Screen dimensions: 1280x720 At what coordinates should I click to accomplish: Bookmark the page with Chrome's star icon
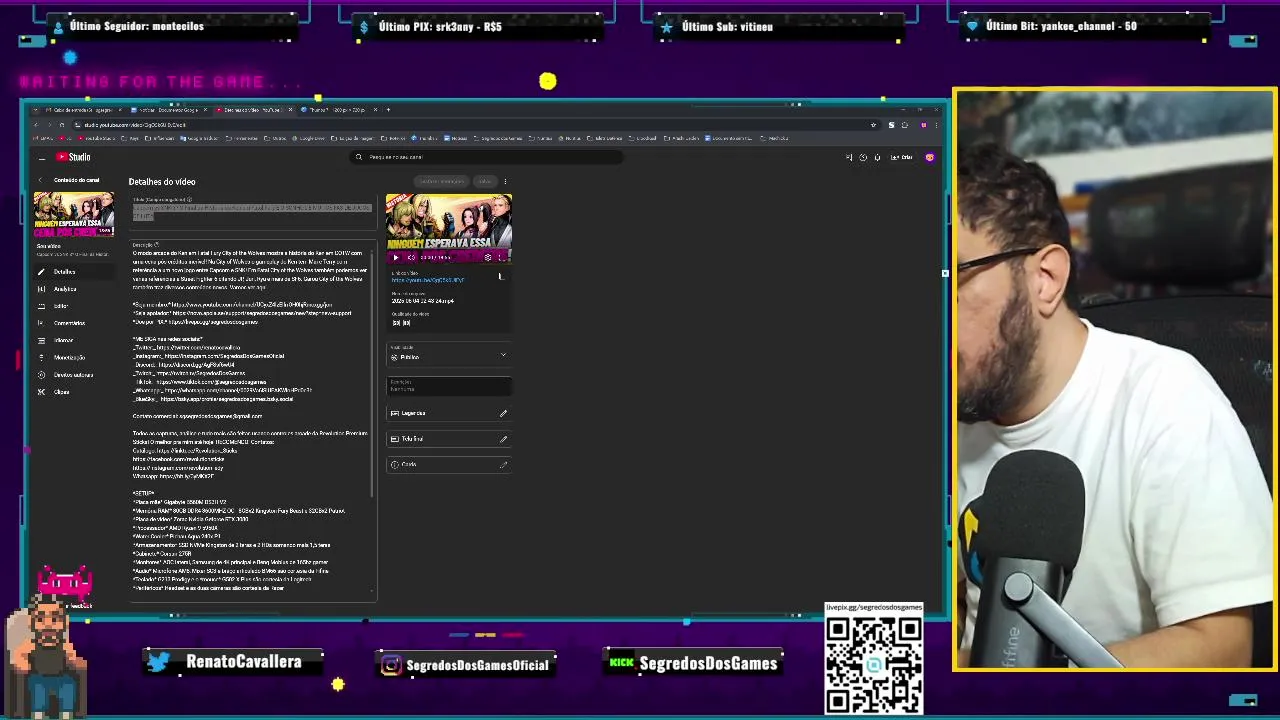click(x=874, y=125)
